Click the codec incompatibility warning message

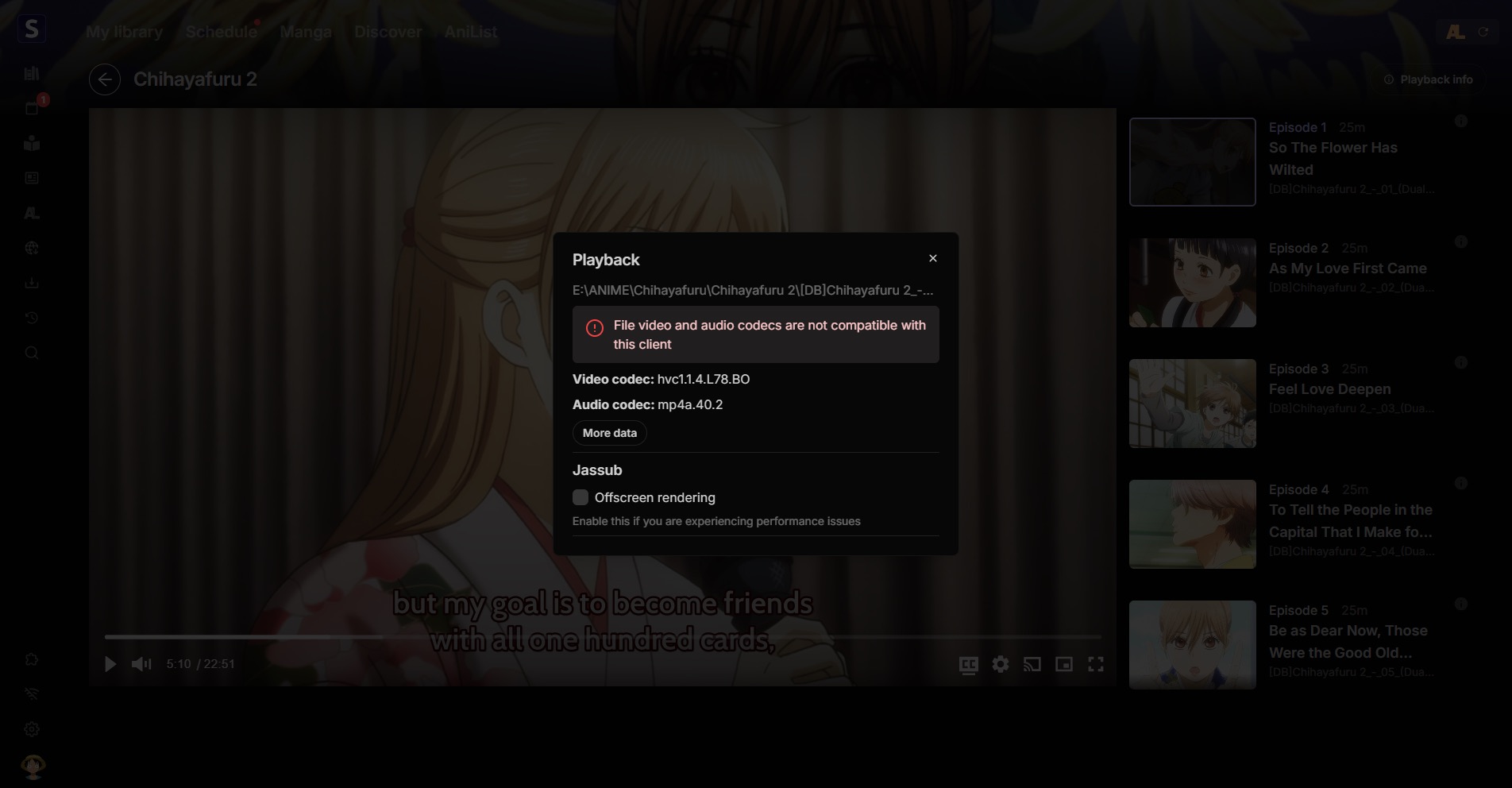756,334
